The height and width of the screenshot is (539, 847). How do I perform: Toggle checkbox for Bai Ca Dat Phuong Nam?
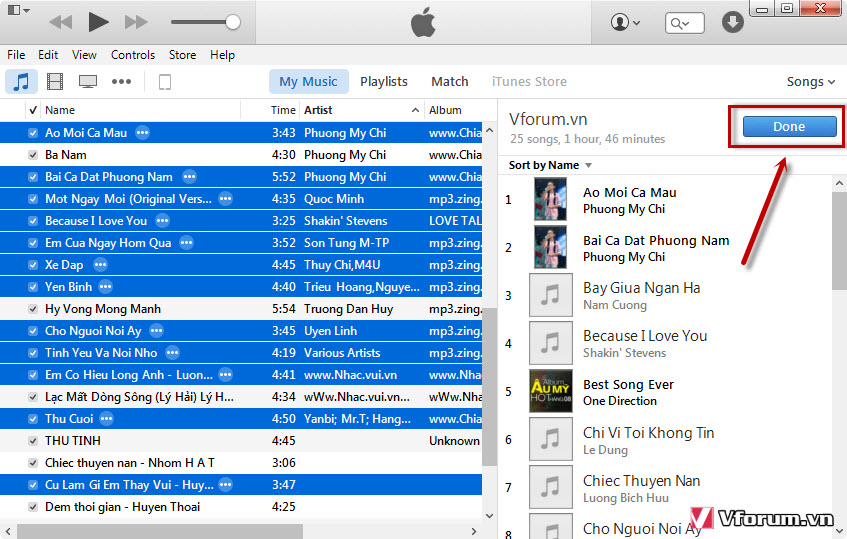(33, 177)
